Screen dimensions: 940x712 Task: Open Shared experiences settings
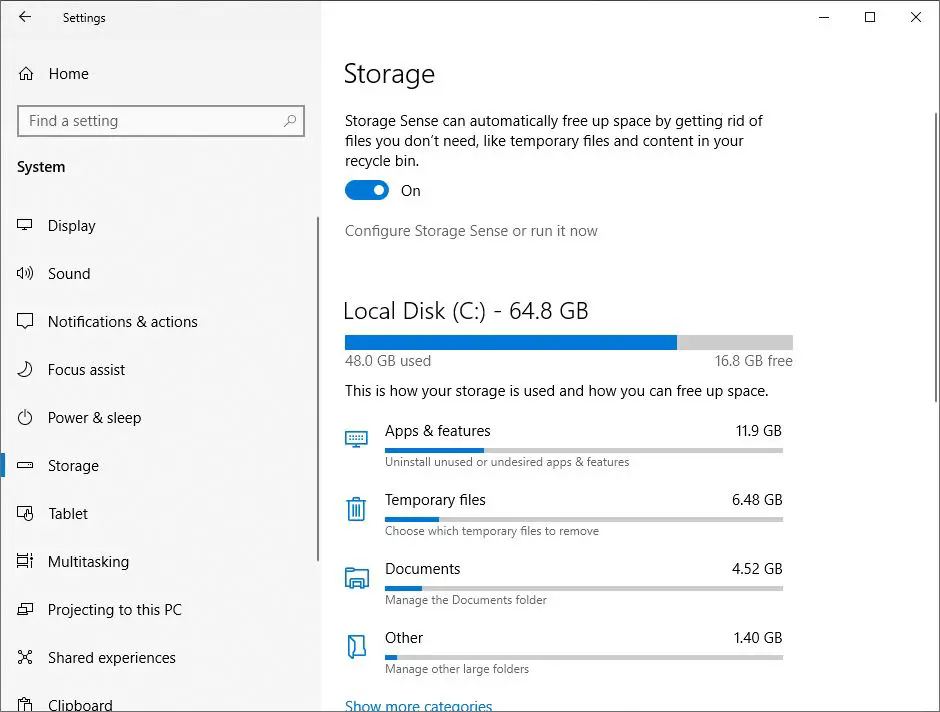coord(111,658)
